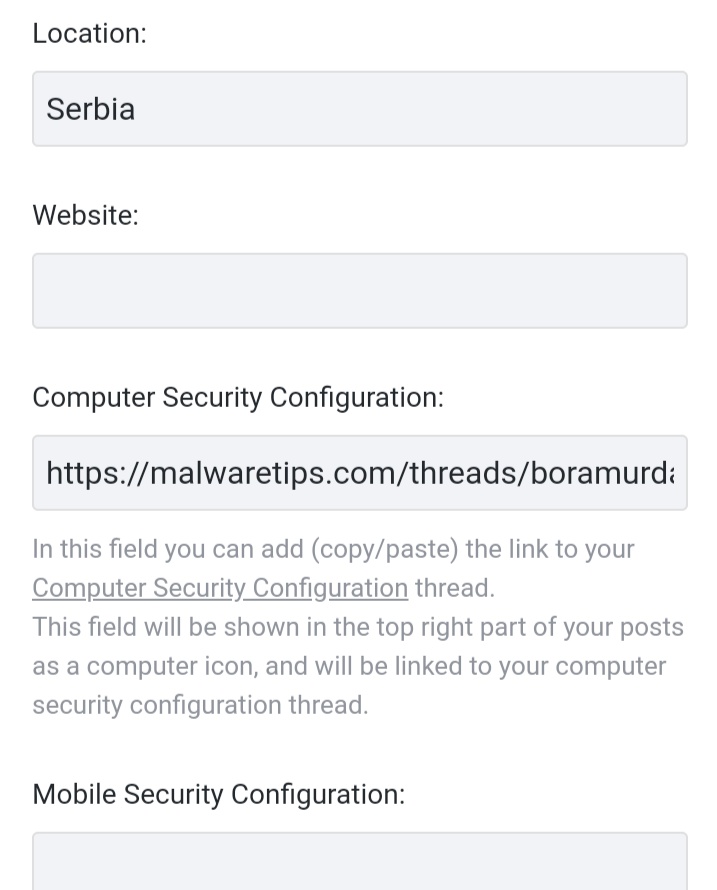Place cursor after the 'Serbia' text
This screenshot has width=717, height=890.
[137, 109]
